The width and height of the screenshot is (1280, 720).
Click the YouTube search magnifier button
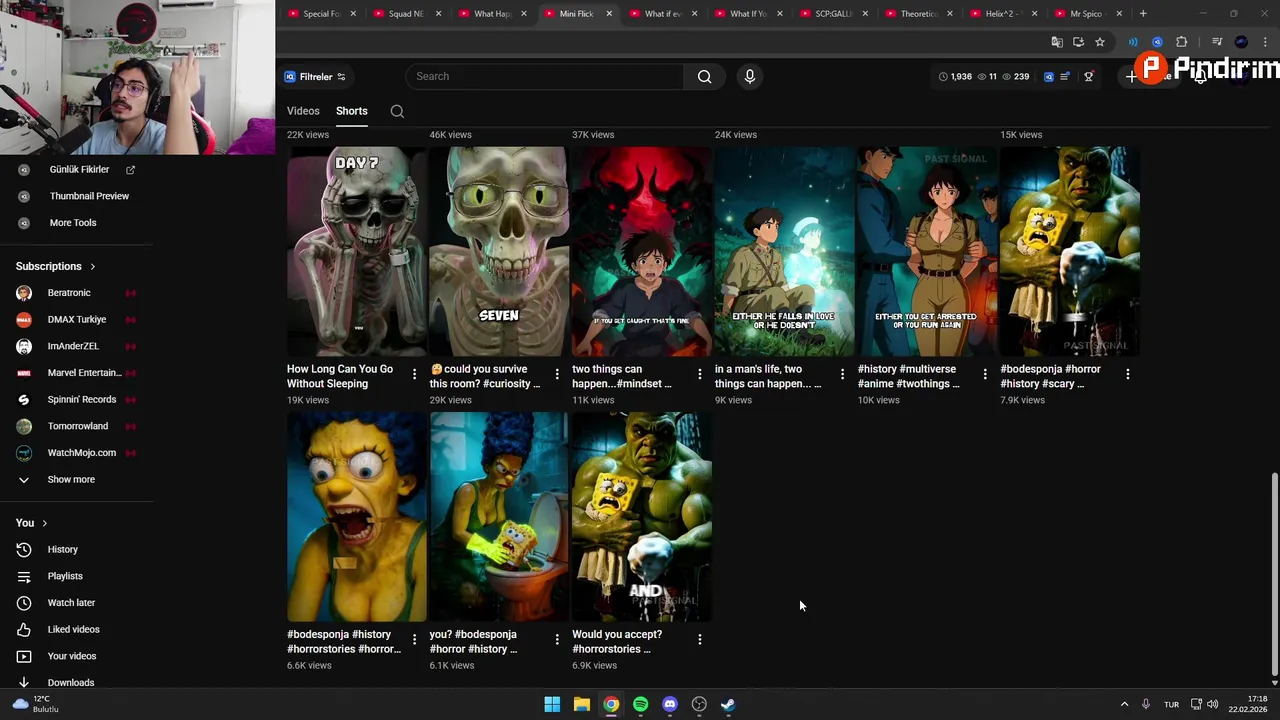pos(704,76)
